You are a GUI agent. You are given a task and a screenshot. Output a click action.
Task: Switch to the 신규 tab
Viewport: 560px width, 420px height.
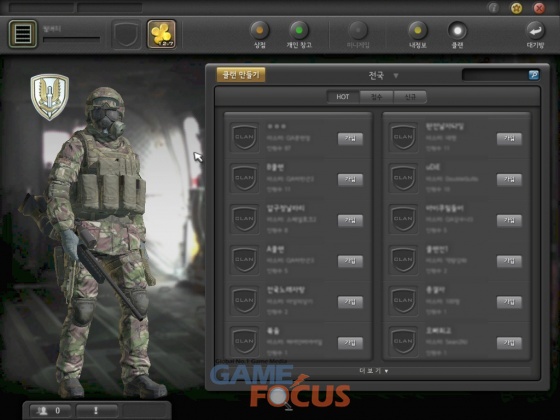tap(410, 97)
